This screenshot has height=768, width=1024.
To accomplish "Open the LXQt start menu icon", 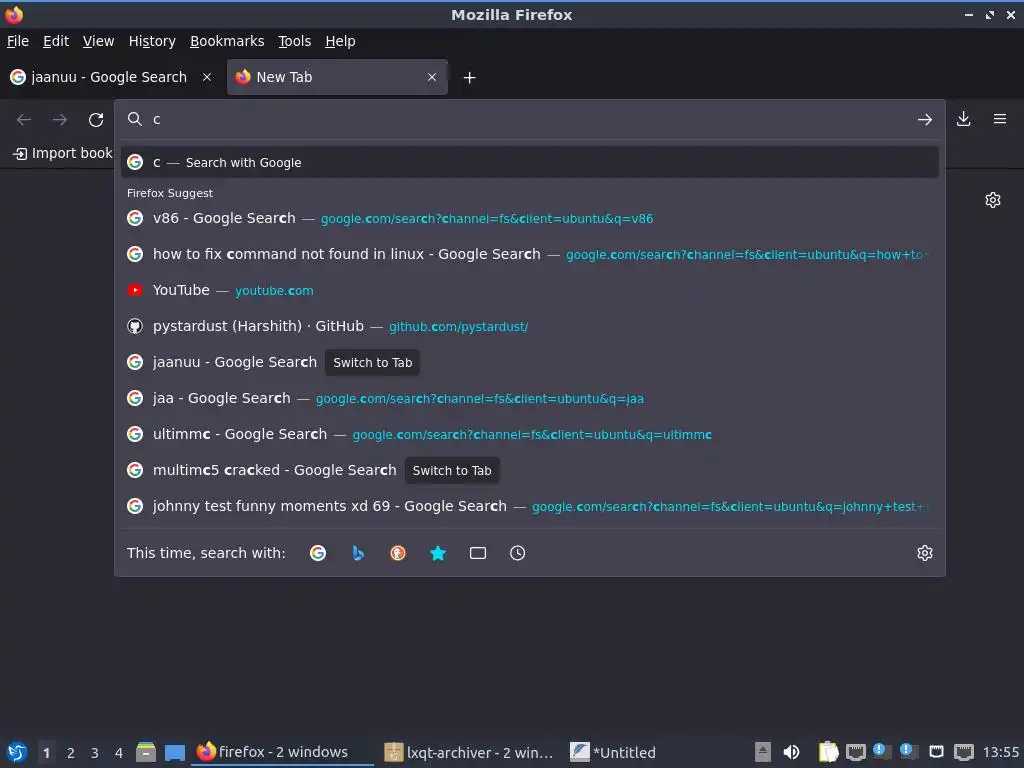I will tap(17, 752).
